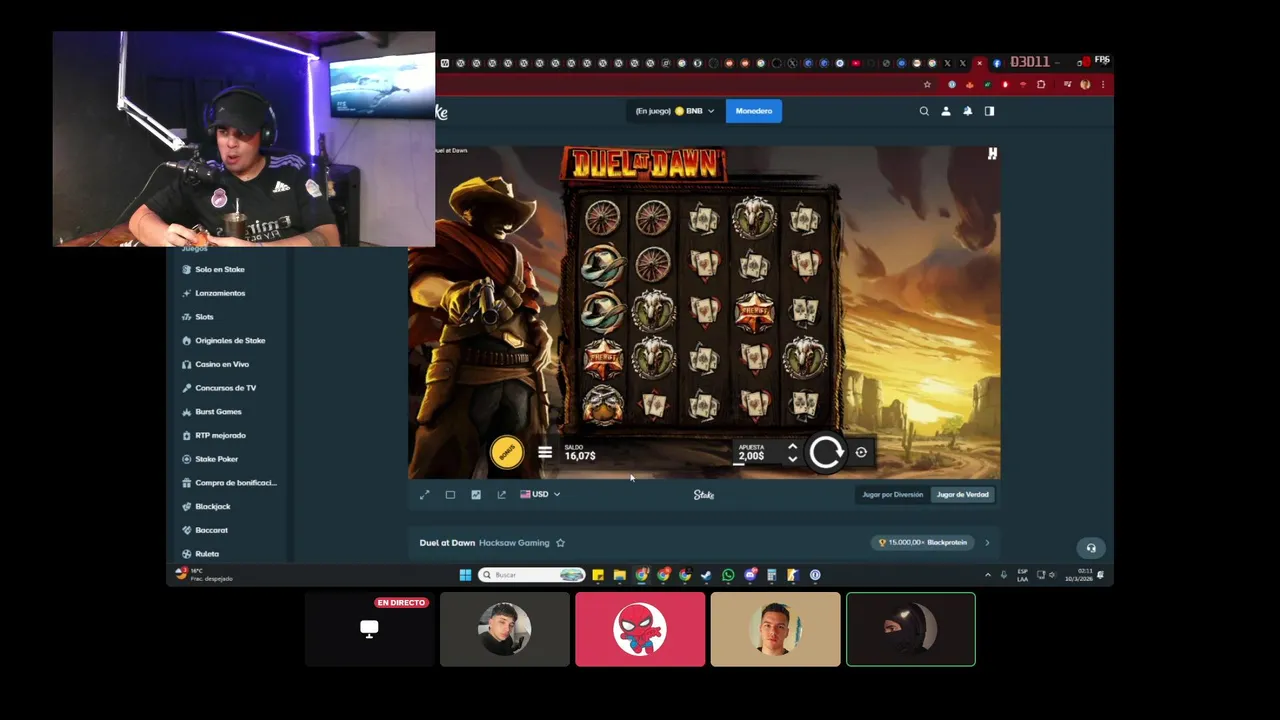Click the 15.000,00× Blackprotein badge
The height and width of the screenshot is (720, 1280).
click(x=923, y=543)
